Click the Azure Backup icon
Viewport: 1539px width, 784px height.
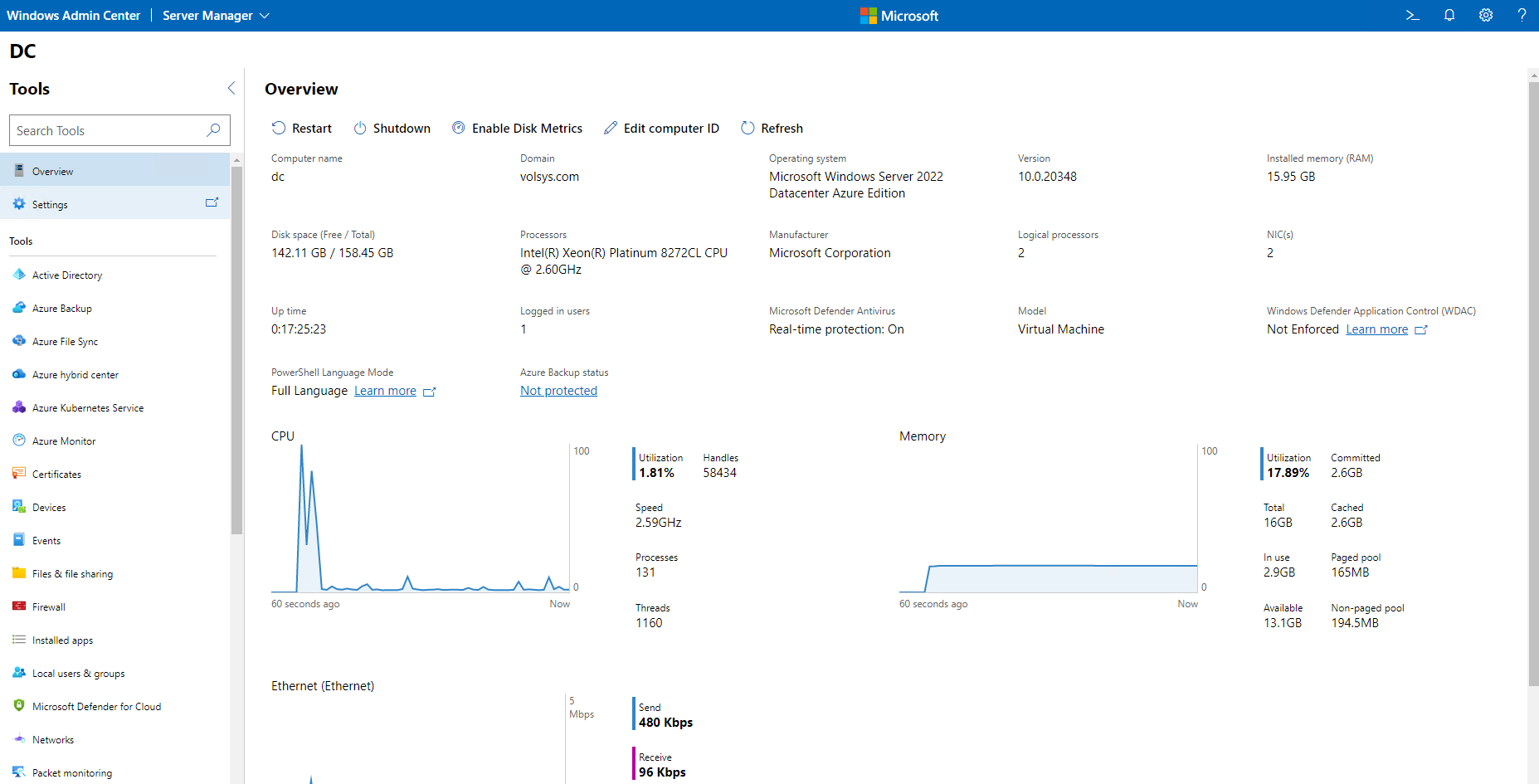tap(19, 308)
